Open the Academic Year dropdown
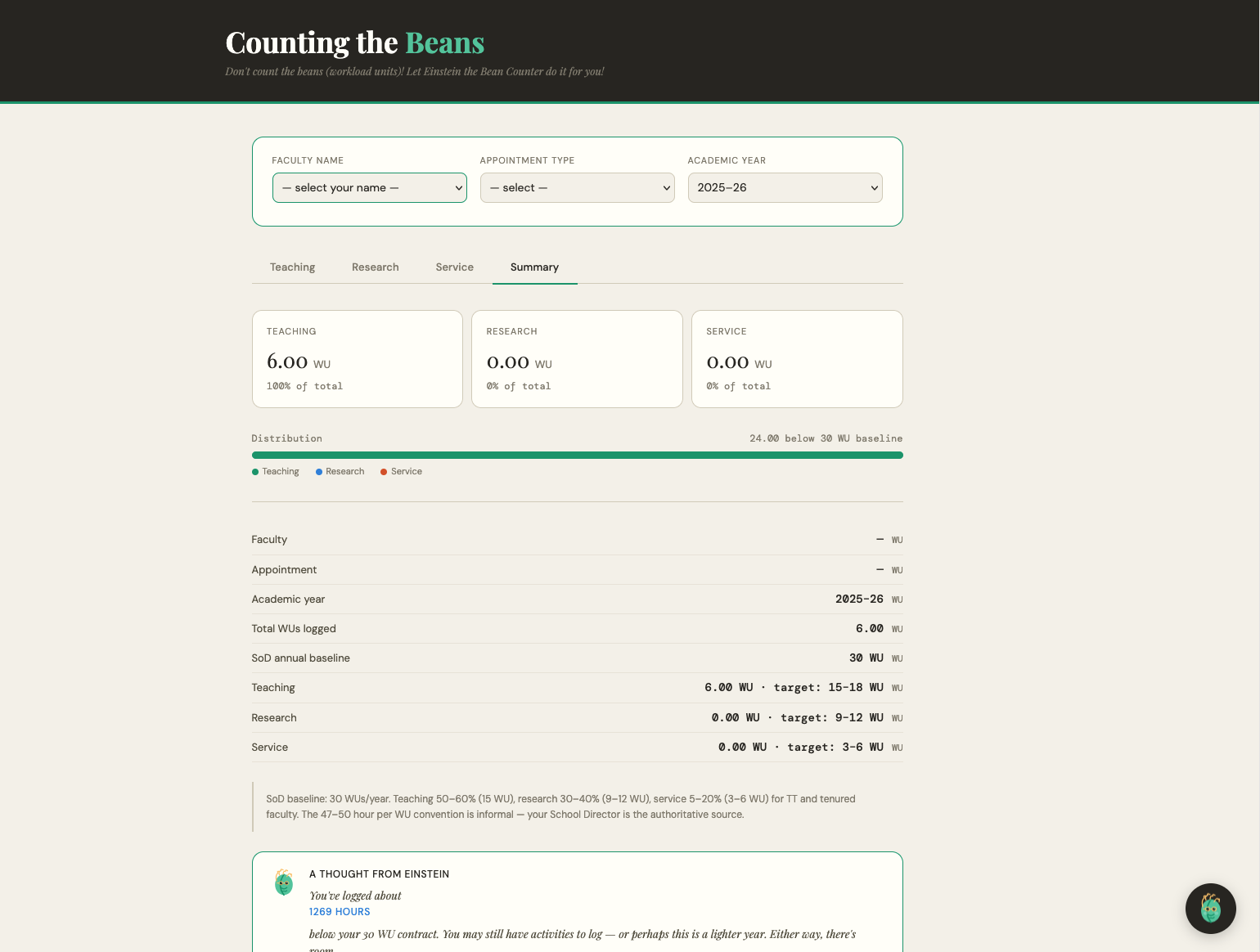This screenshot has height=952, width=1260. click(x=785, y=187)
